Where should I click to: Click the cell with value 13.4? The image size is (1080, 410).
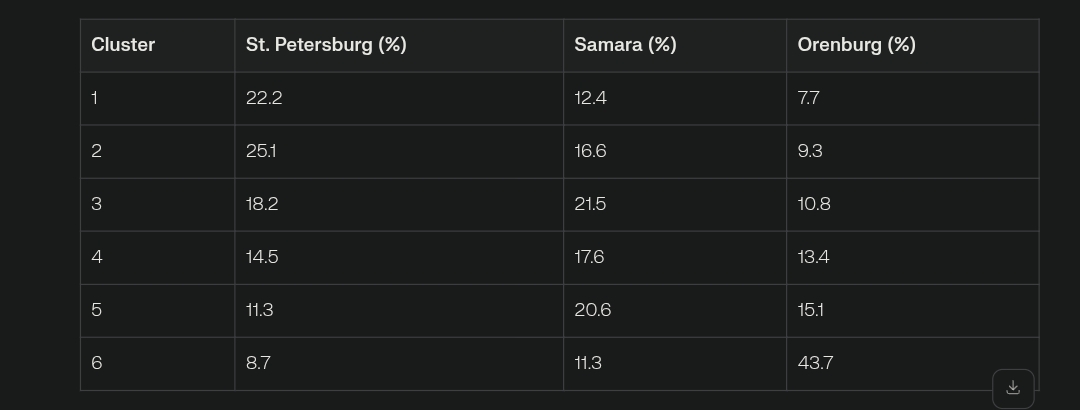coord(913,258)
